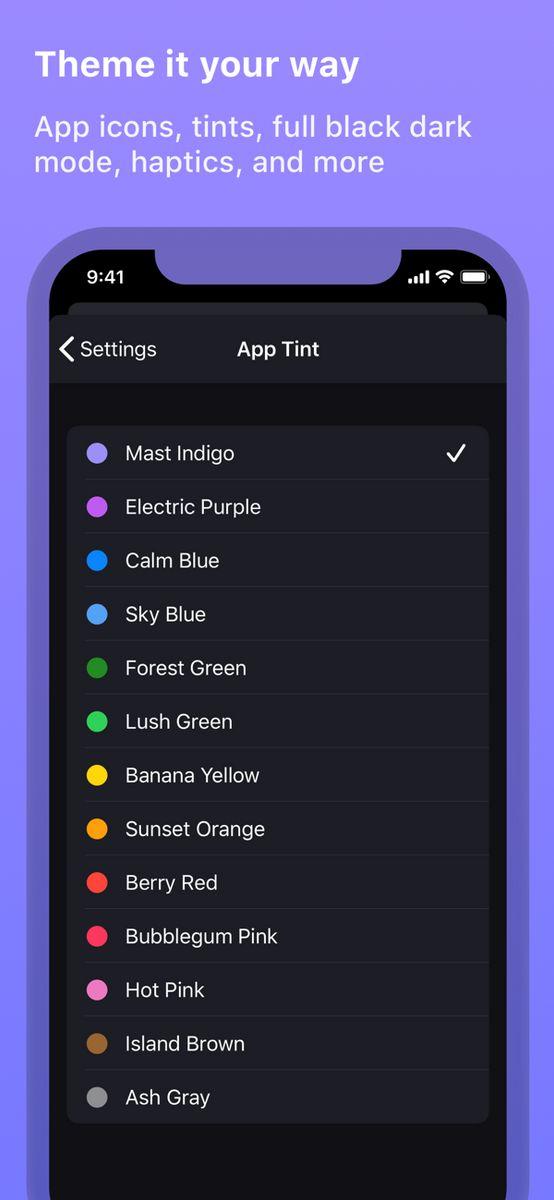
Task: Tap the Wi-Fi icon in the status bar
Action: (x=444, y=277)
